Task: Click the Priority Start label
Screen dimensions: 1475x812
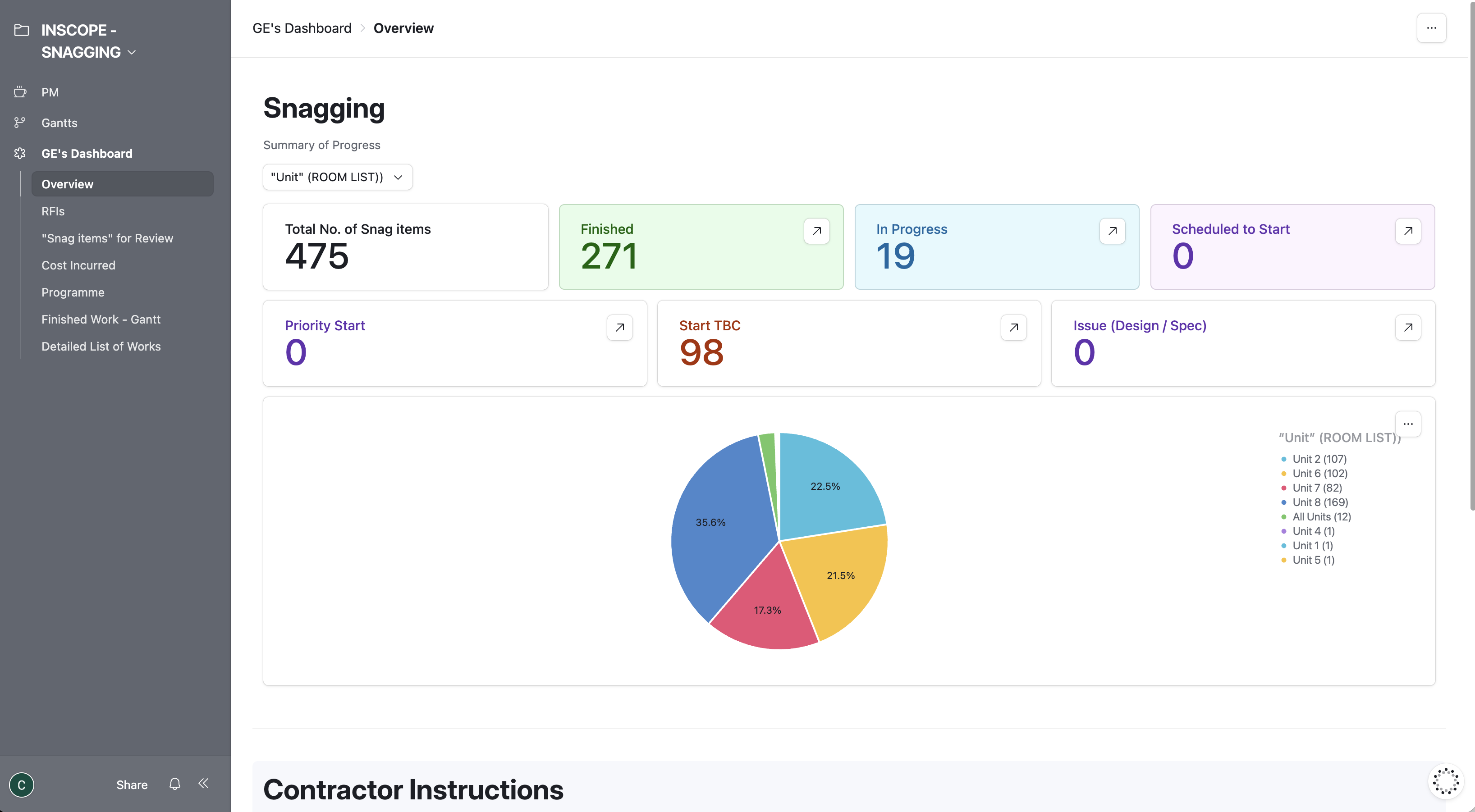Action: click(325, 326)
